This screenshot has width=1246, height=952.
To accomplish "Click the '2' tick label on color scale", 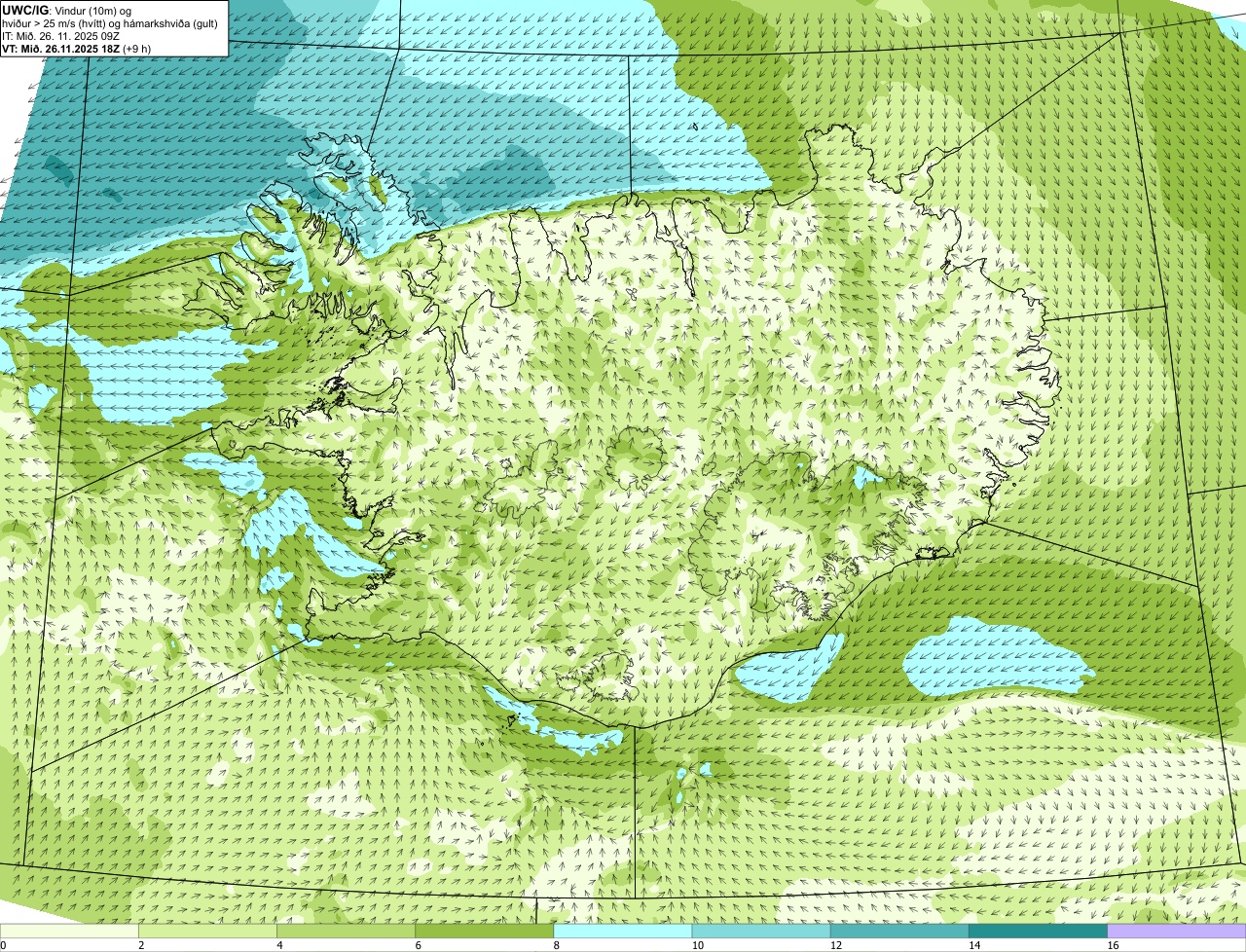I will [x=142, y=945].
